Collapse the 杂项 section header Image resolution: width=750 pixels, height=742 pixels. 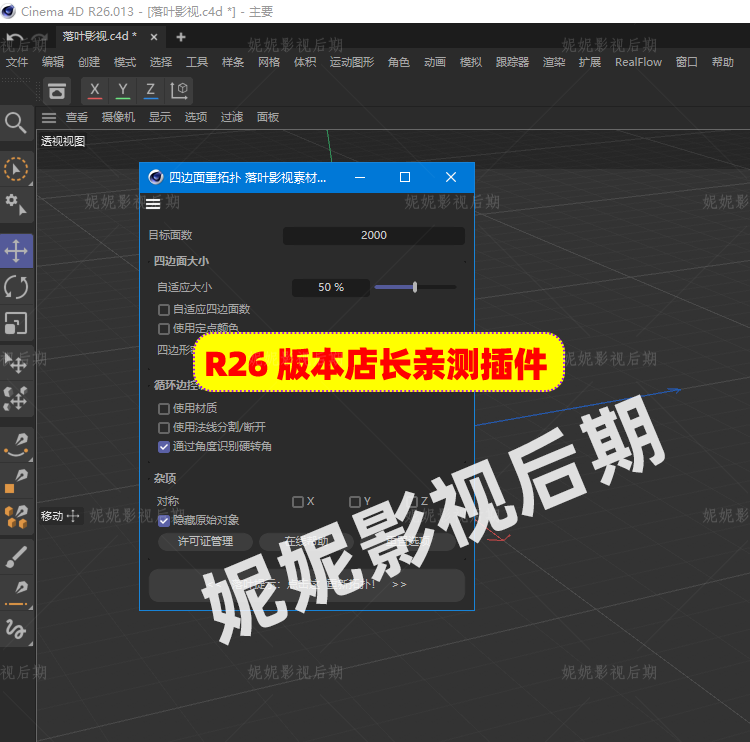tap(165, 478)
